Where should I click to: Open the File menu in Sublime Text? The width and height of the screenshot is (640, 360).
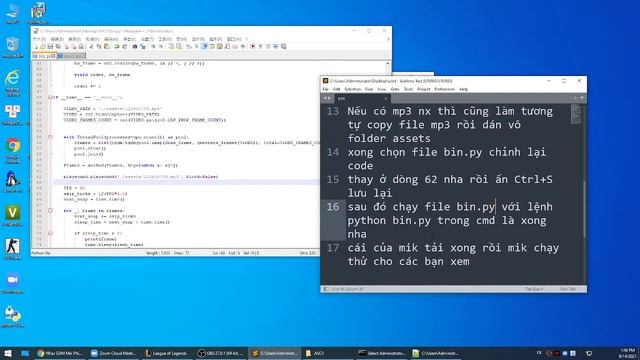[325, 89]
